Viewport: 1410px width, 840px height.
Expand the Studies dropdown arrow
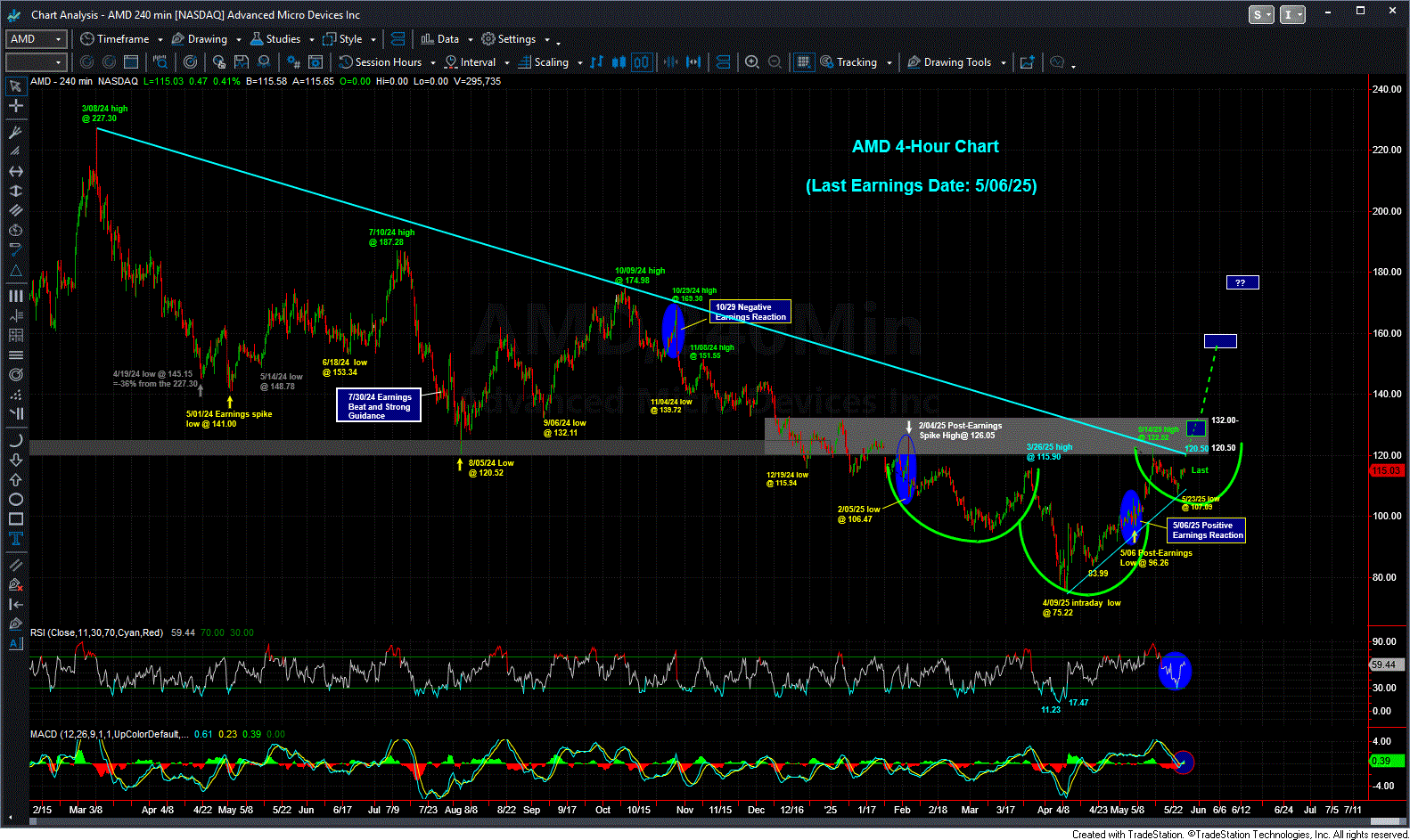(312, 39)
